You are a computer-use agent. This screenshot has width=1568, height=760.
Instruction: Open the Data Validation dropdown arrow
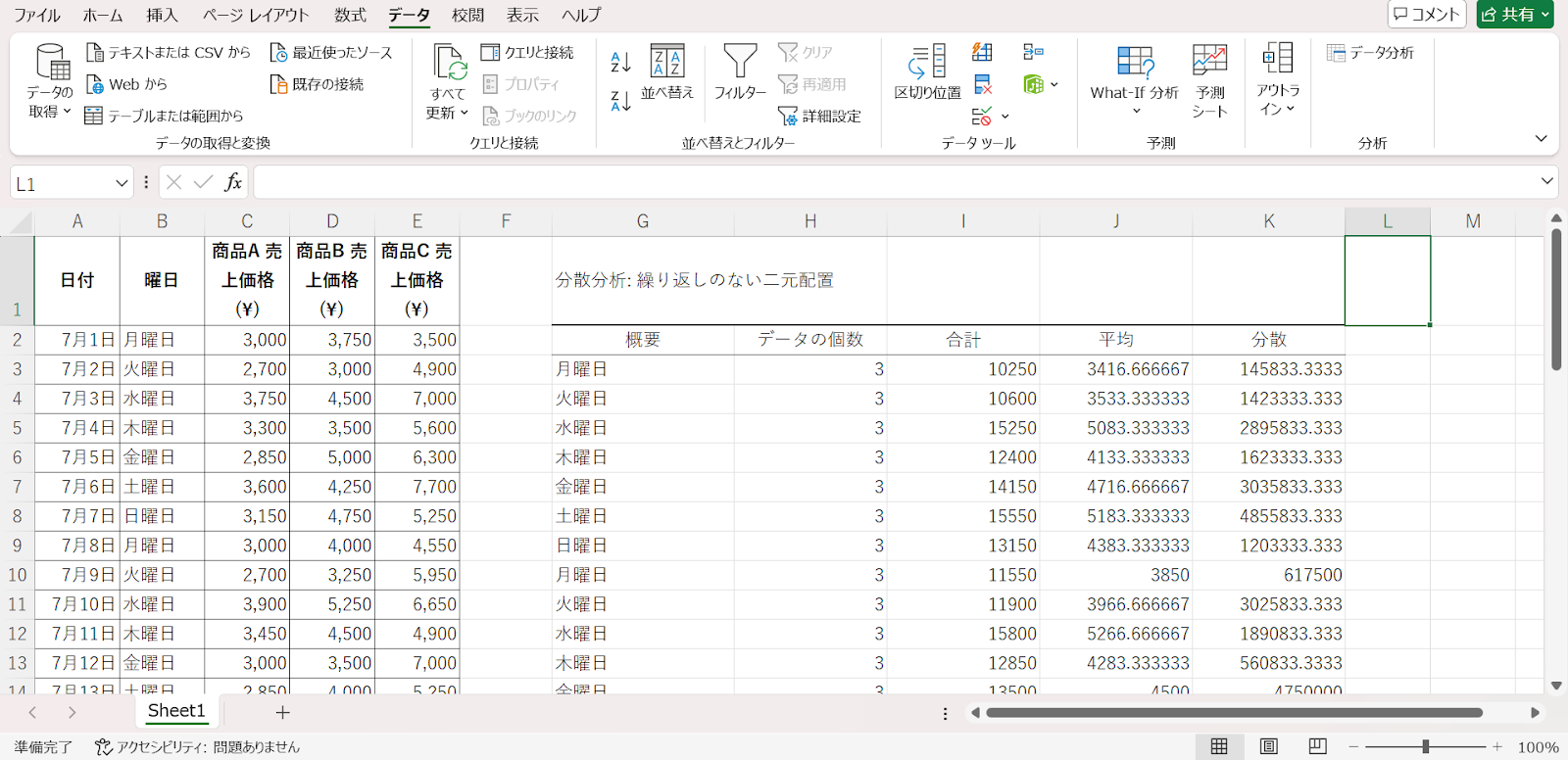[1005, 117]
